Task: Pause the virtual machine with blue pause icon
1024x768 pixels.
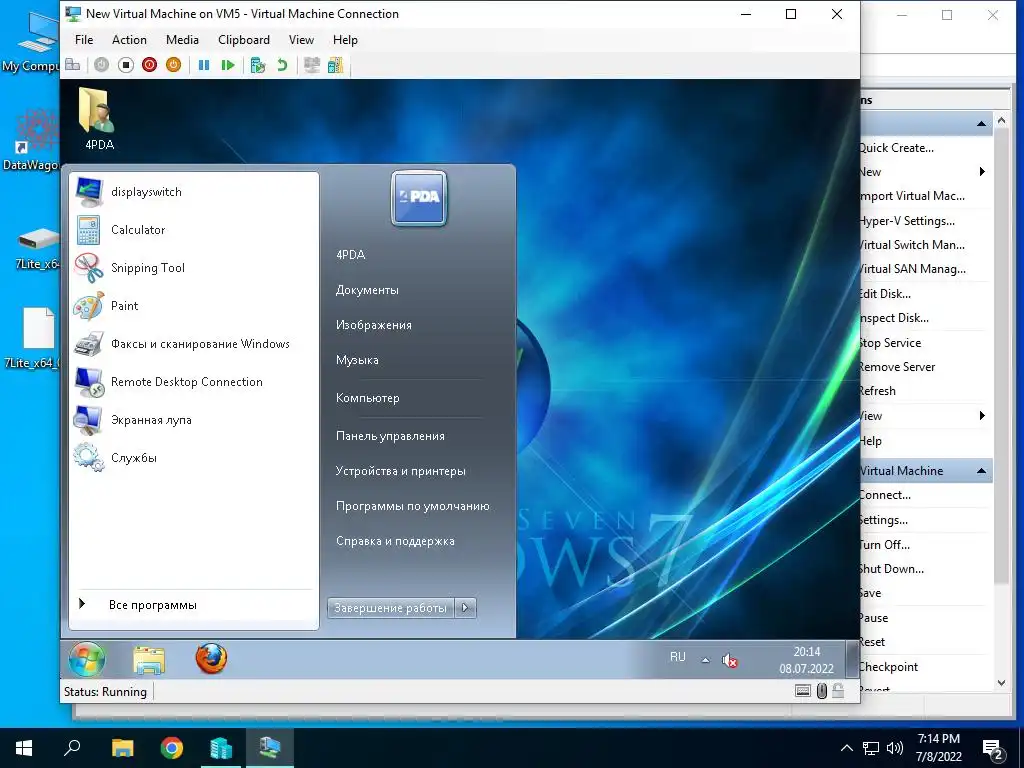Action: (204, 65)
